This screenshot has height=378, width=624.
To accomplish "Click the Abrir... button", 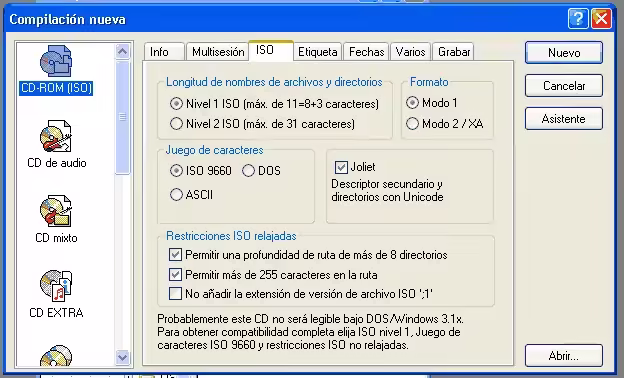I will (x=564, y=355).
